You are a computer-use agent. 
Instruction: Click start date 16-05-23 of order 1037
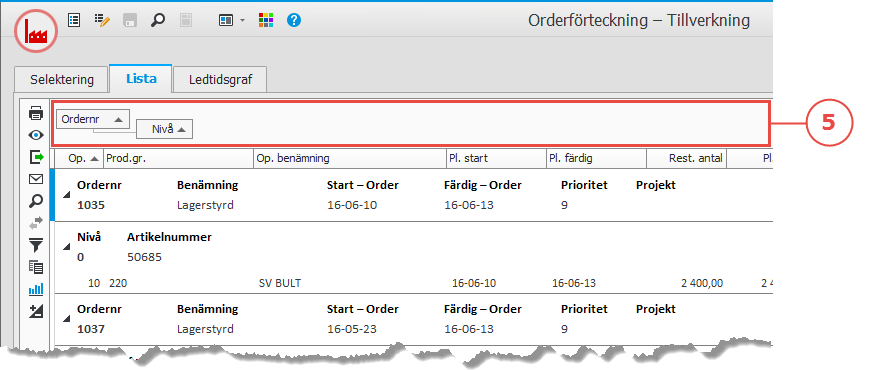click(x=352, y=329)
